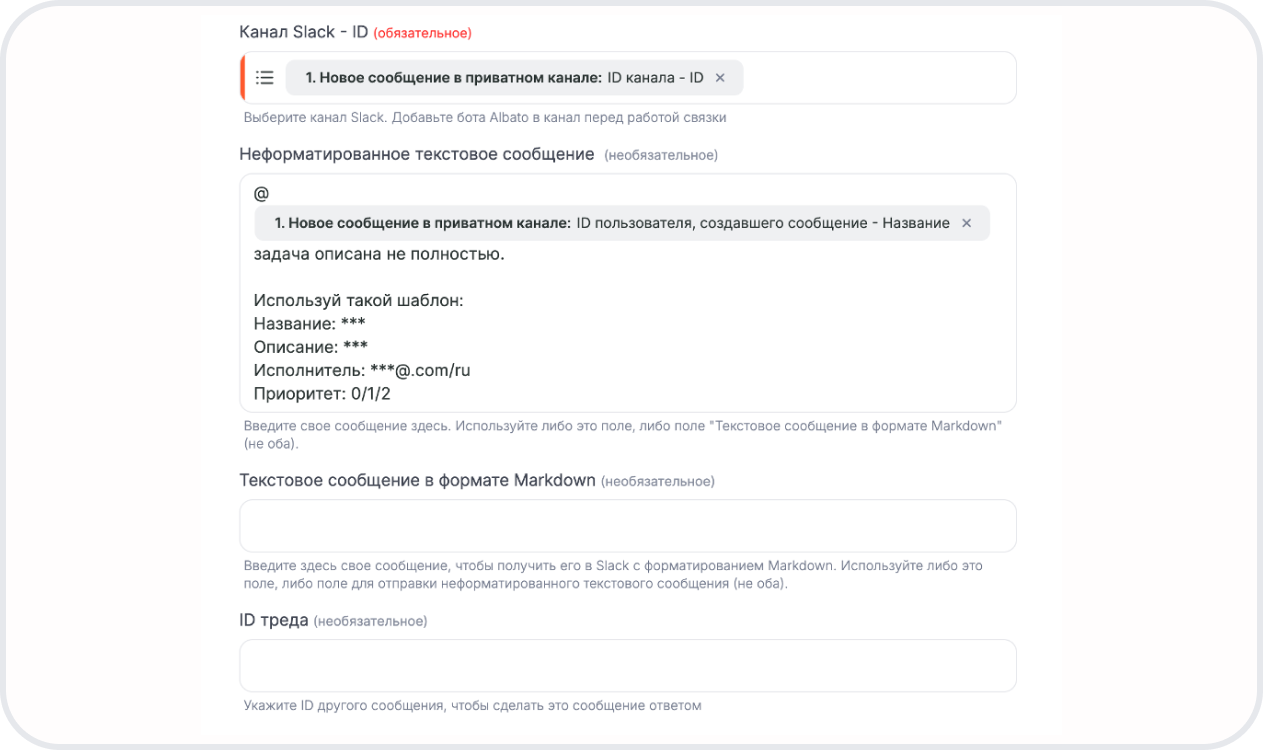The width and height of the screenshot is (1263, 750).
Task: Click the red "(обязательное)" required marker
Action: [x=422, y=33]
